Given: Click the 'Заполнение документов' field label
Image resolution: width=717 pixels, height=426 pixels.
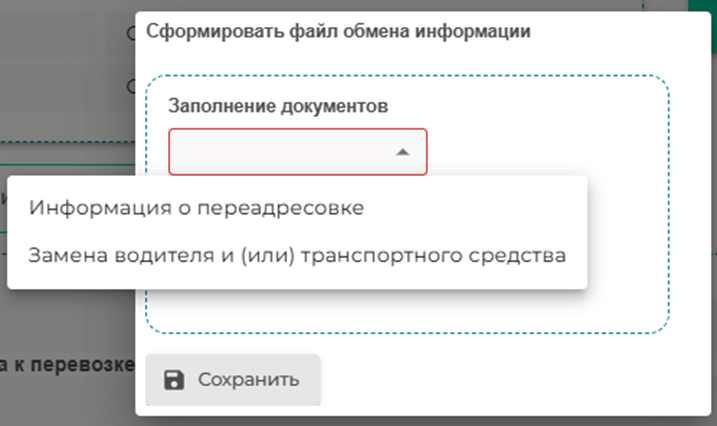Looking at the screenshot, I should 277,105.
